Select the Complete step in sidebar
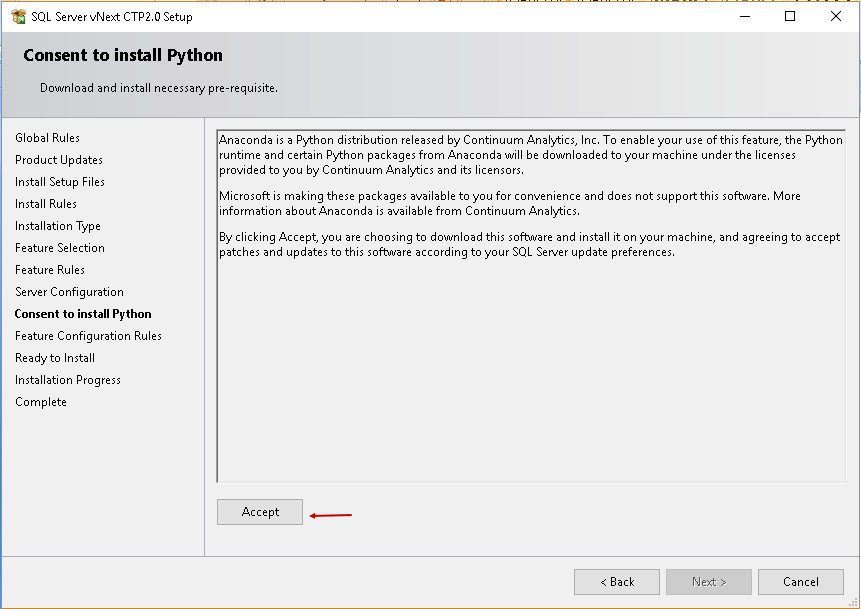This screenshot has height=609, width=861. pos(41,402)
